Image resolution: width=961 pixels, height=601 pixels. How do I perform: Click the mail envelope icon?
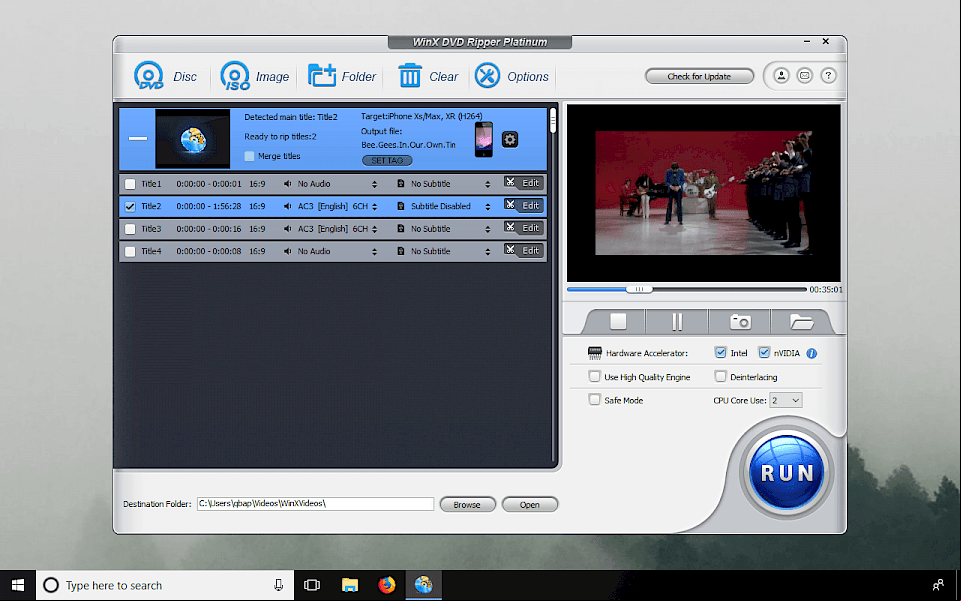(x=805, y=75)
